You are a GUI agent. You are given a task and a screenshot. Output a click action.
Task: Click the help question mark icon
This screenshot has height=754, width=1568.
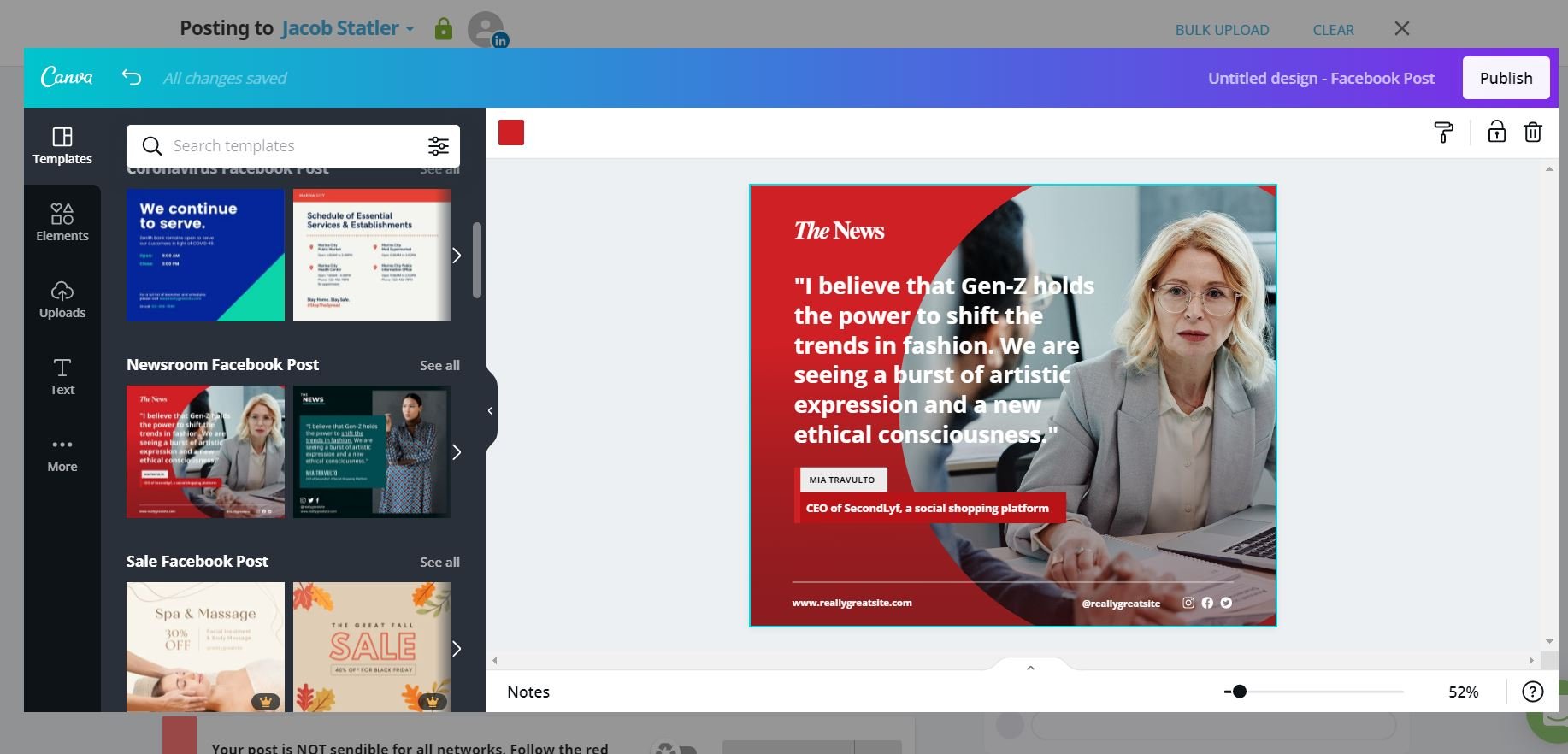[x=1532, y=692]
